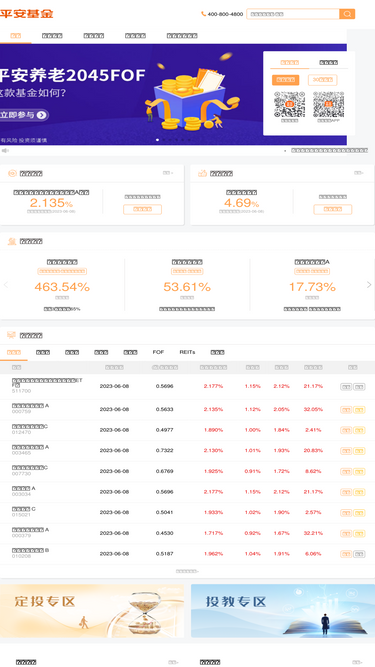Select the first banner carousel dot

[158, 140]
